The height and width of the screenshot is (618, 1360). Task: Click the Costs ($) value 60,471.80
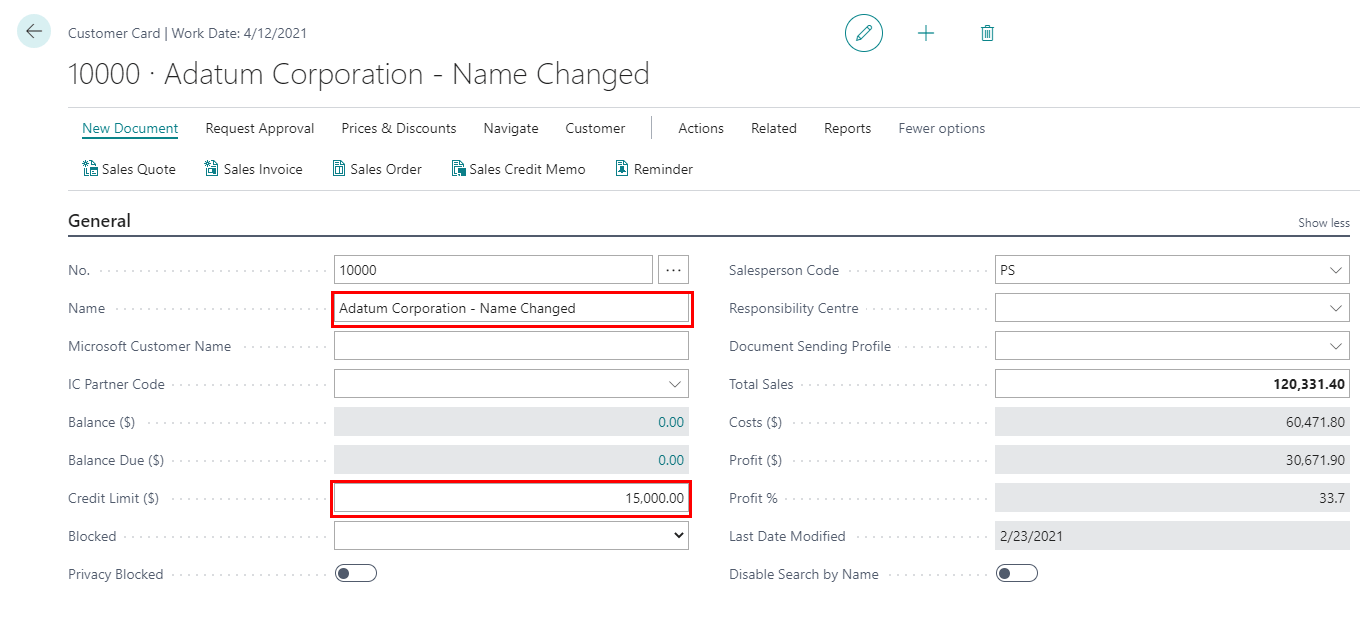pos(1315,422)
